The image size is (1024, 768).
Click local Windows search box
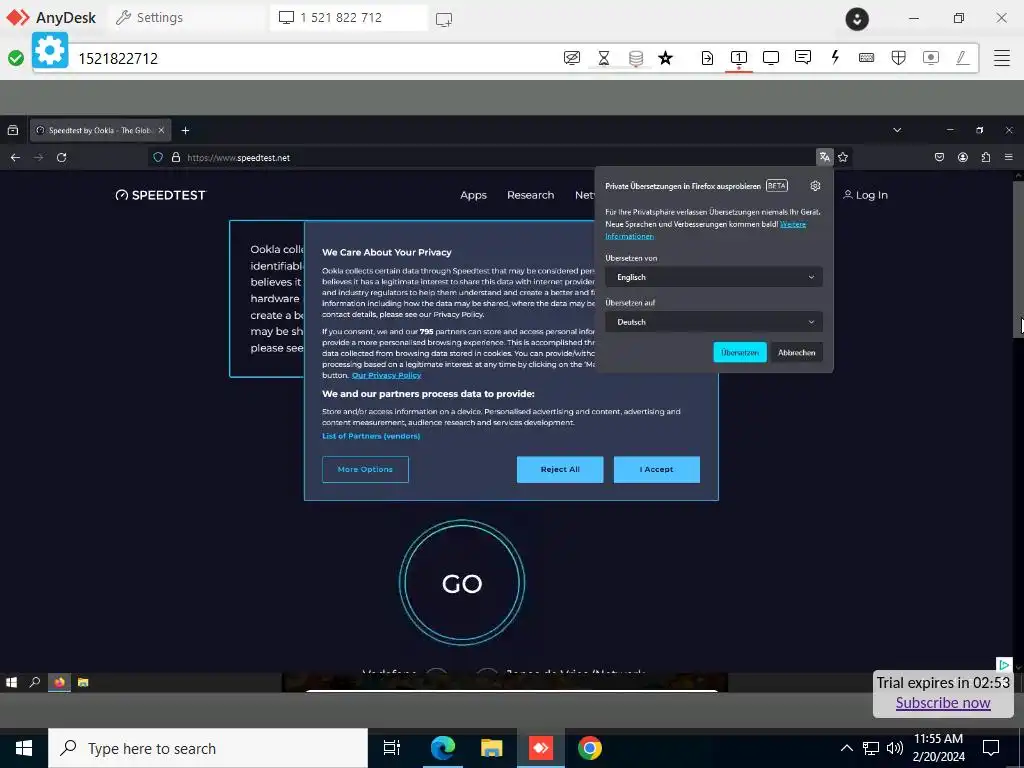pos(208,748)
